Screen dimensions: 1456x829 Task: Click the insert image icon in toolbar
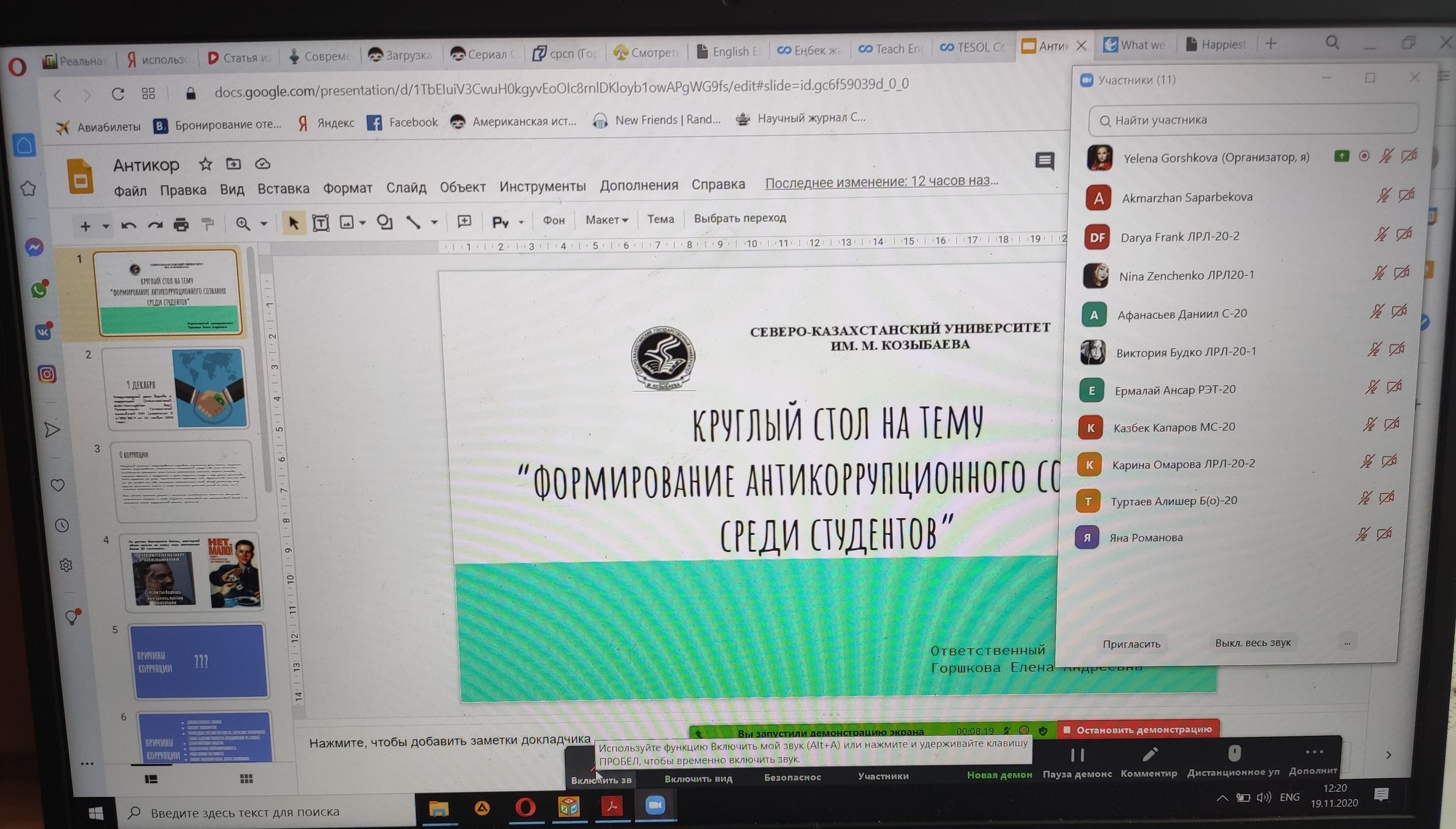pos(347,223)
